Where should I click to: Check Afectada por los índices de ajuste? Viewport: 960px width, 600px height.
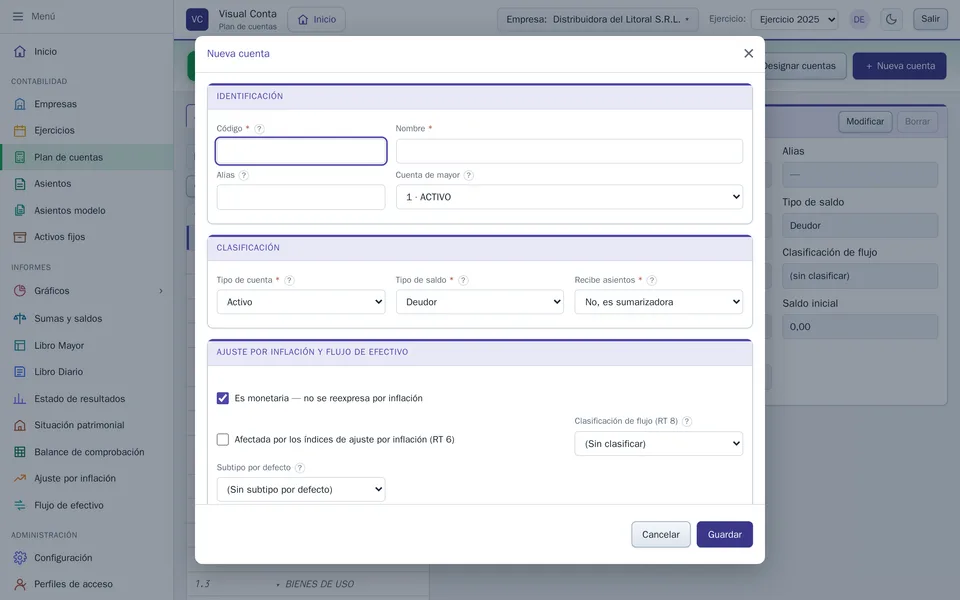coord(223,440)
